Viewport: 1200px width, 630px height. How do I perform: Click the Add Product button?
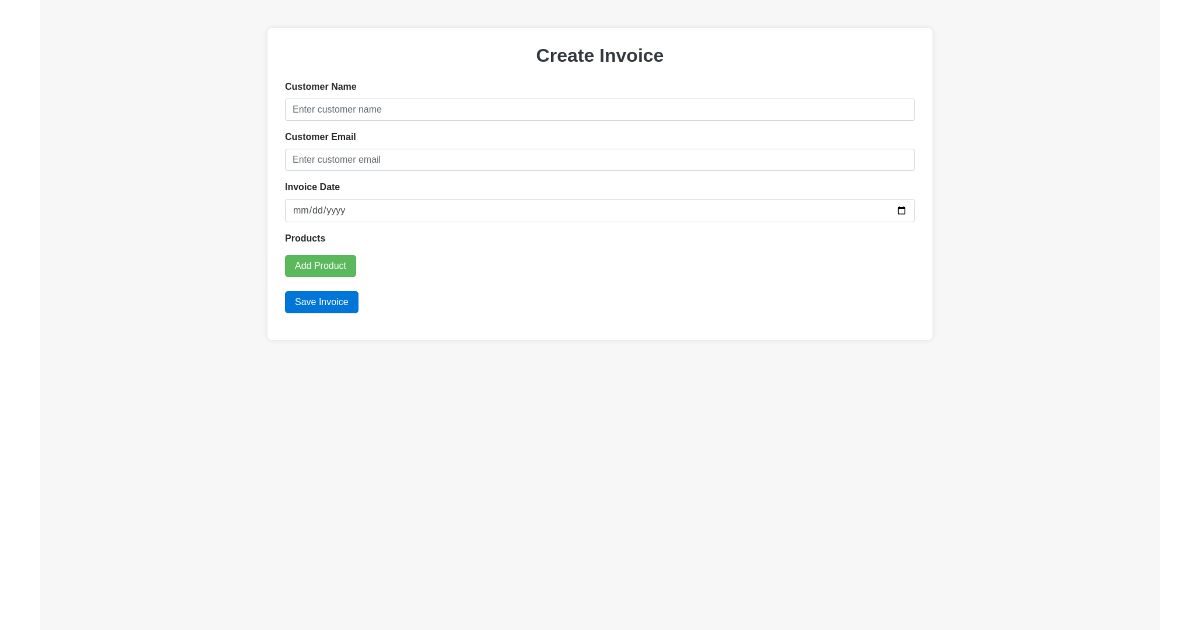320,266
